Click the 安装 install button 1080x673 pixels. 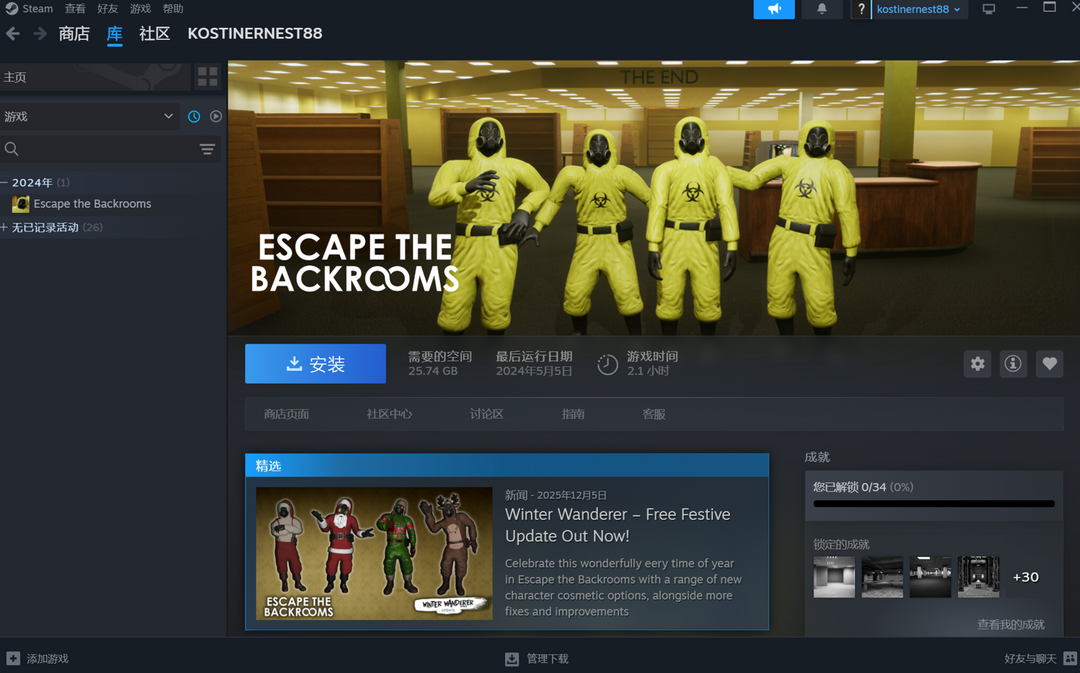tap(315, 364)
